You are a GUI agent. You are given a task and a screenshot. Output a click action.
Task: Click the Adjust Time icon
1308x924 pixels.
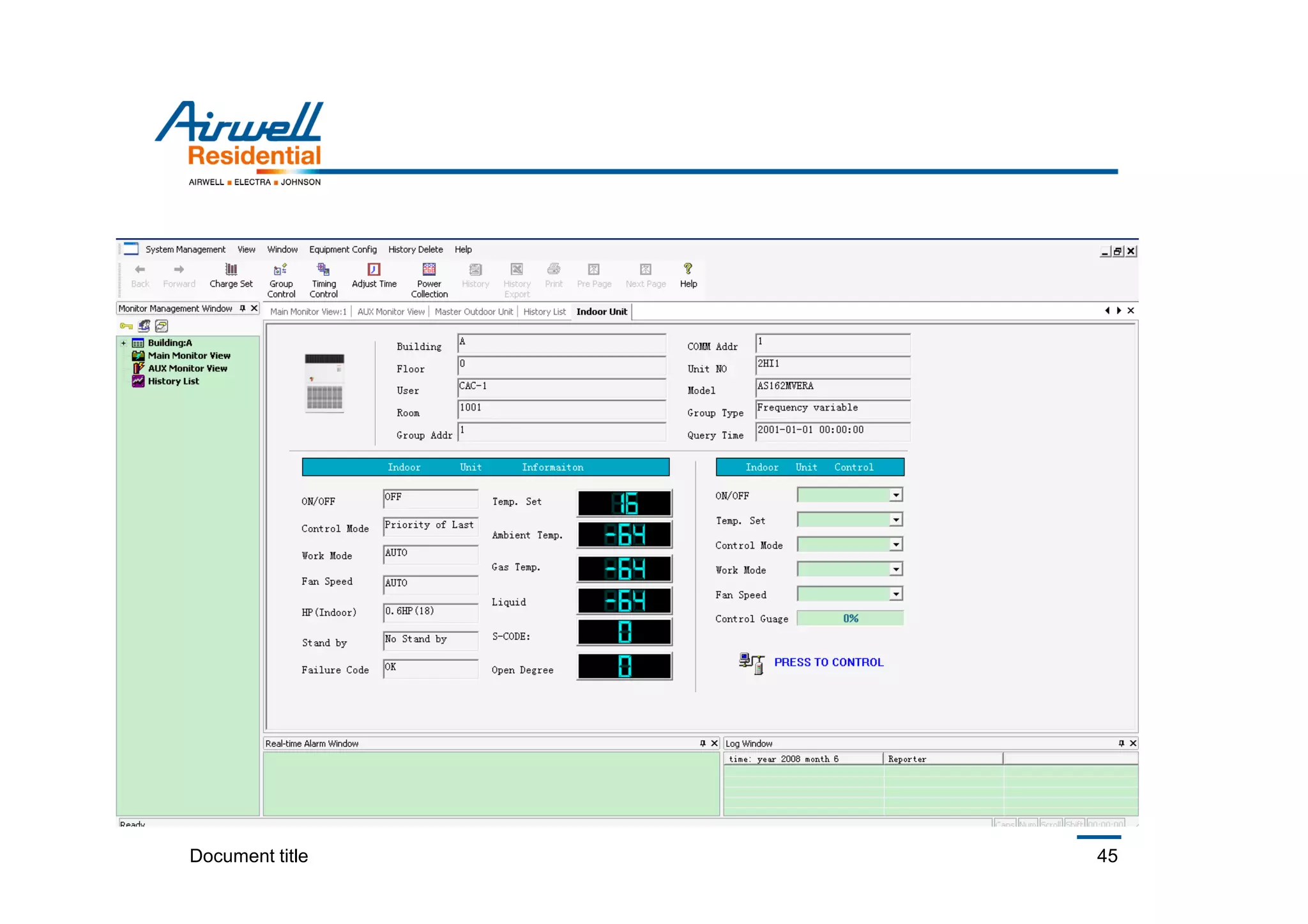(x=374, y=270)
